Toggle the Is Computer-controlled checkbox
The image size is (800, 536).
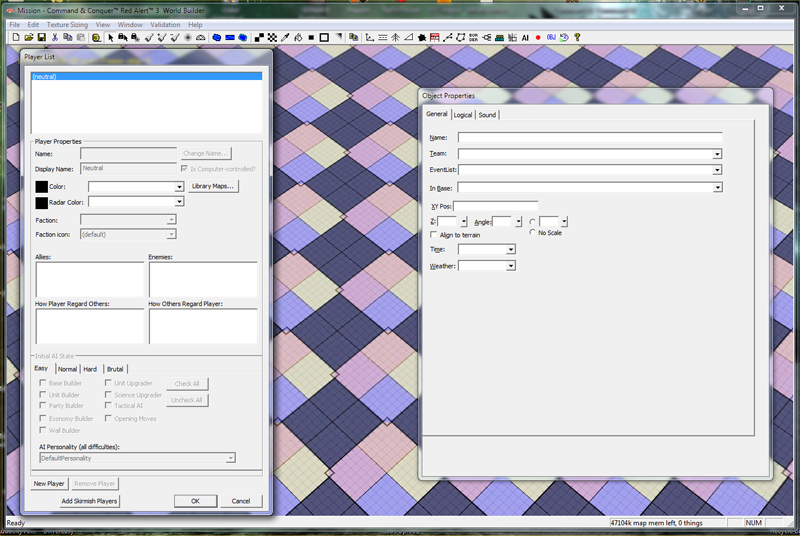(184, 169)
